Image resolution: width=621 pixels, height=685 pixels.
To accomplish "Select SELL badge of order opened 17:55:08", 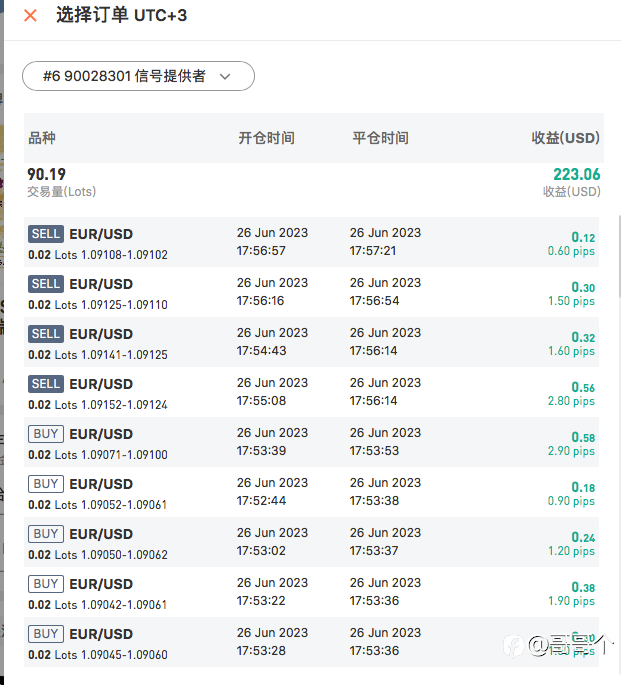I will pyautogui.click(x=46, y=384).
